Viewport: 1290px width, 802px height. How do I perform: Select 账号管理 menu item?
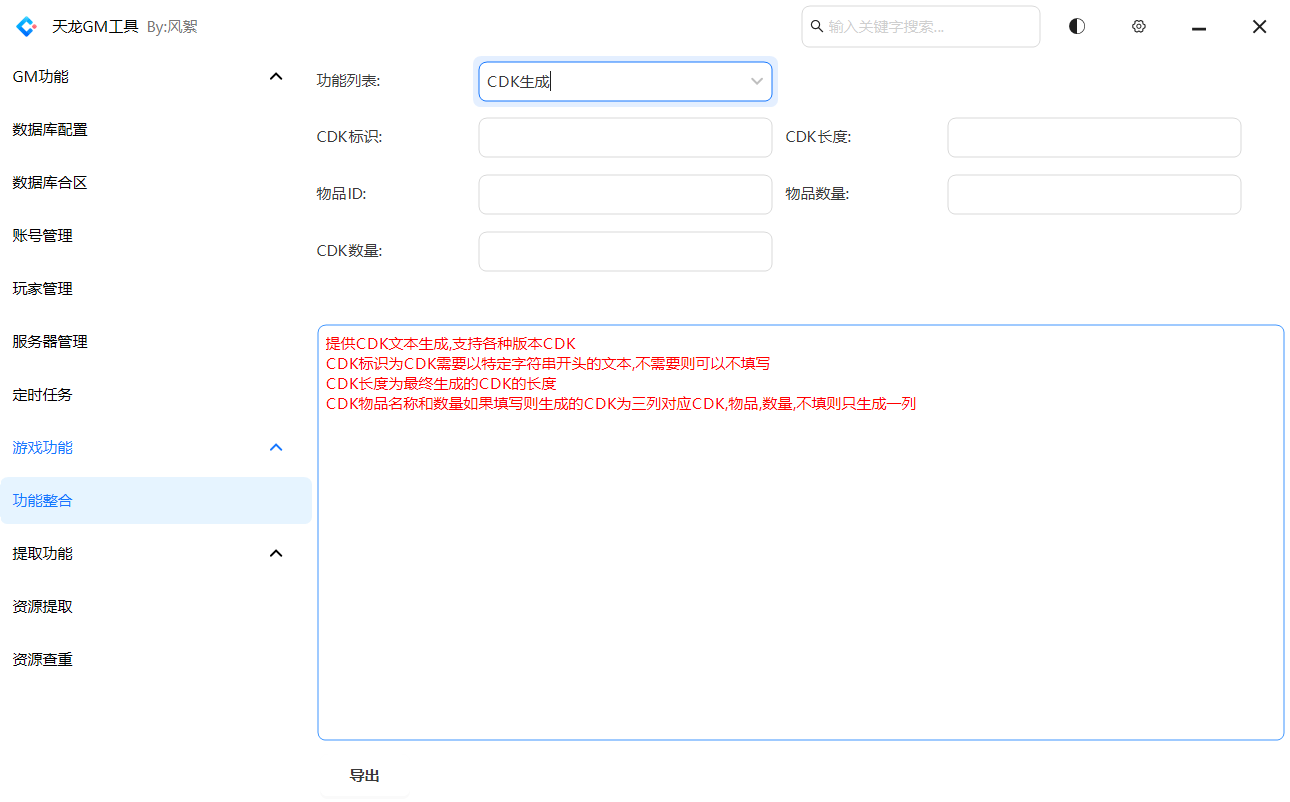[43, 236]
